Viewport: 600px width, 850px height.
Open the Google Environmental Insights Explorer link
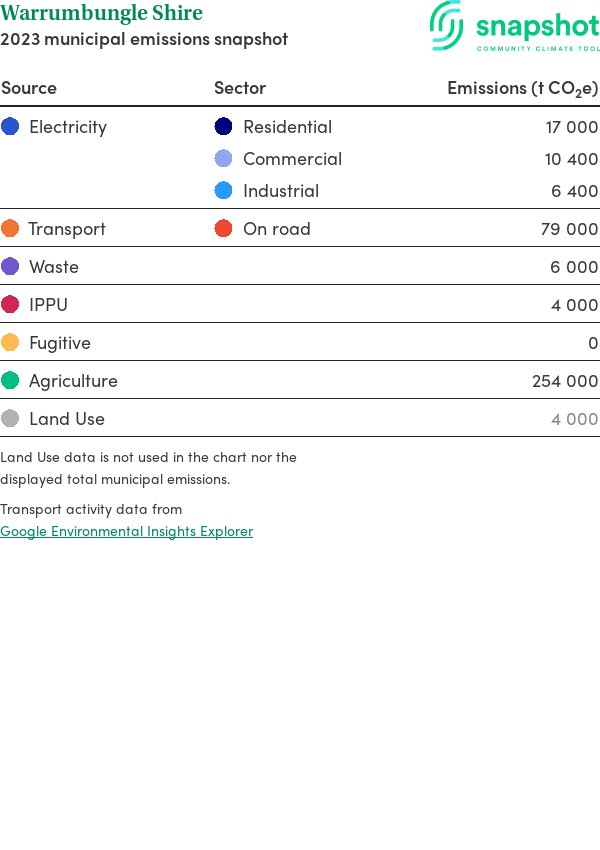pos(127,531)
